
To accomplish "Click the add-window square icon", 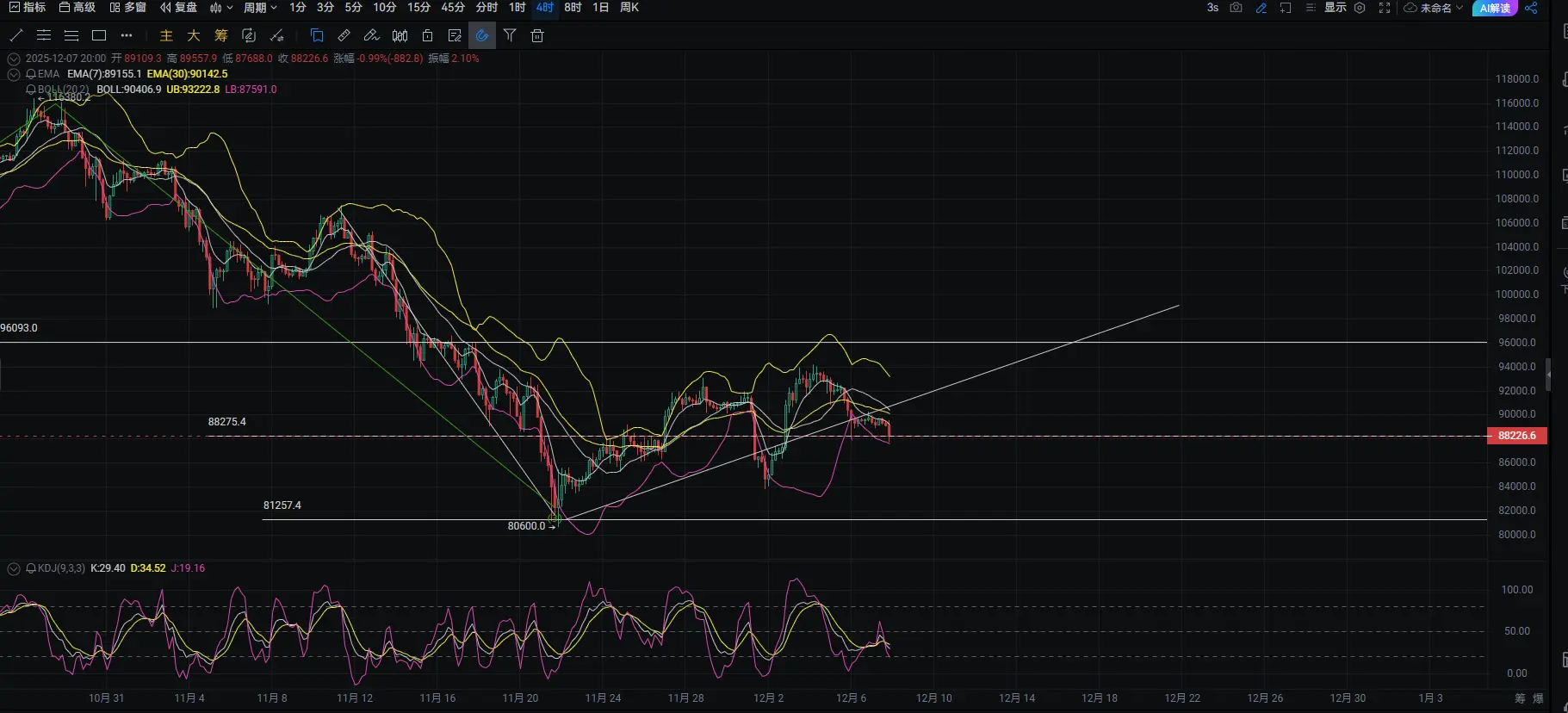I will pos(1286,8).
